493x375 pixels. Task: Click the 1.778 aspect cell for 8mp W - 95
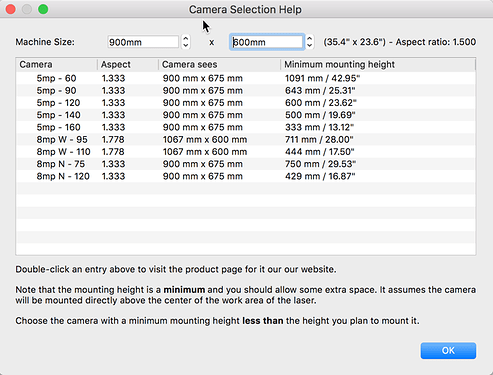tap(113, 139)
